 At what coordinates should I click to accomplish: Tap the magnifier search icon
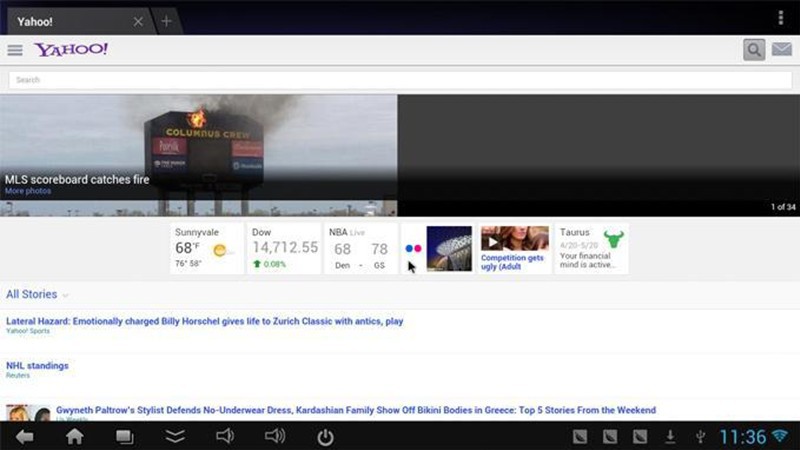click(754, 49)
